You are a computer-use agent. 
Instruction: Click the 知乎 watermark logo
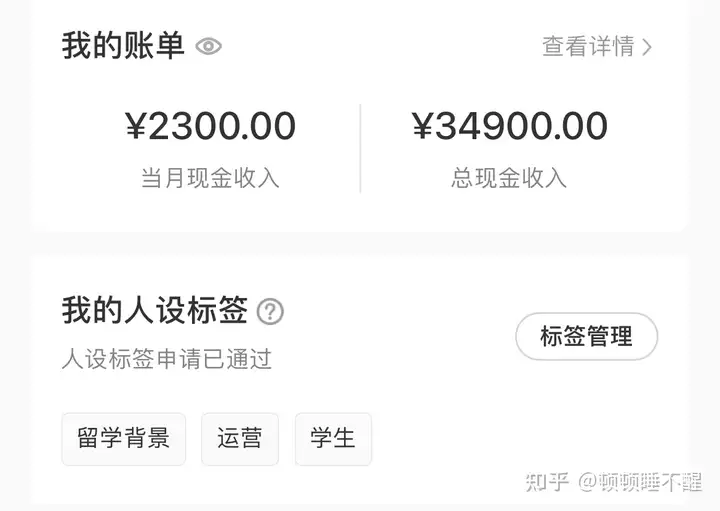[547, 482]
